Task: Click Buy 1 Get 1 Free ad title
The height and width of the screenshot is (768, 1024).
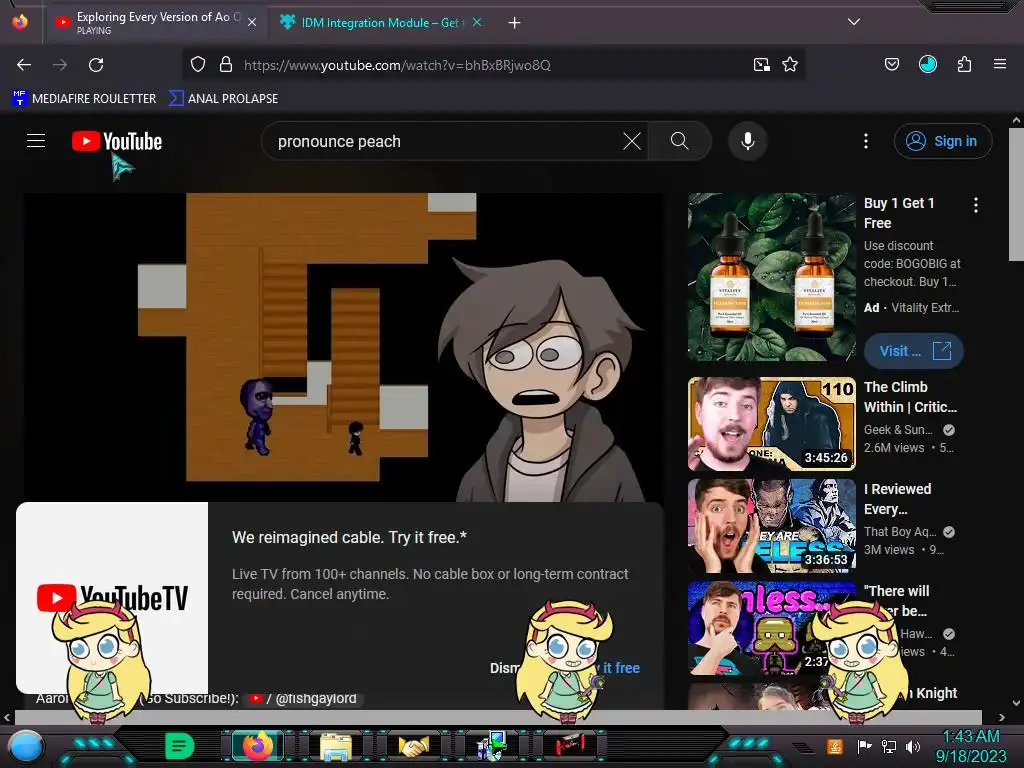Action: coord(899,213)
